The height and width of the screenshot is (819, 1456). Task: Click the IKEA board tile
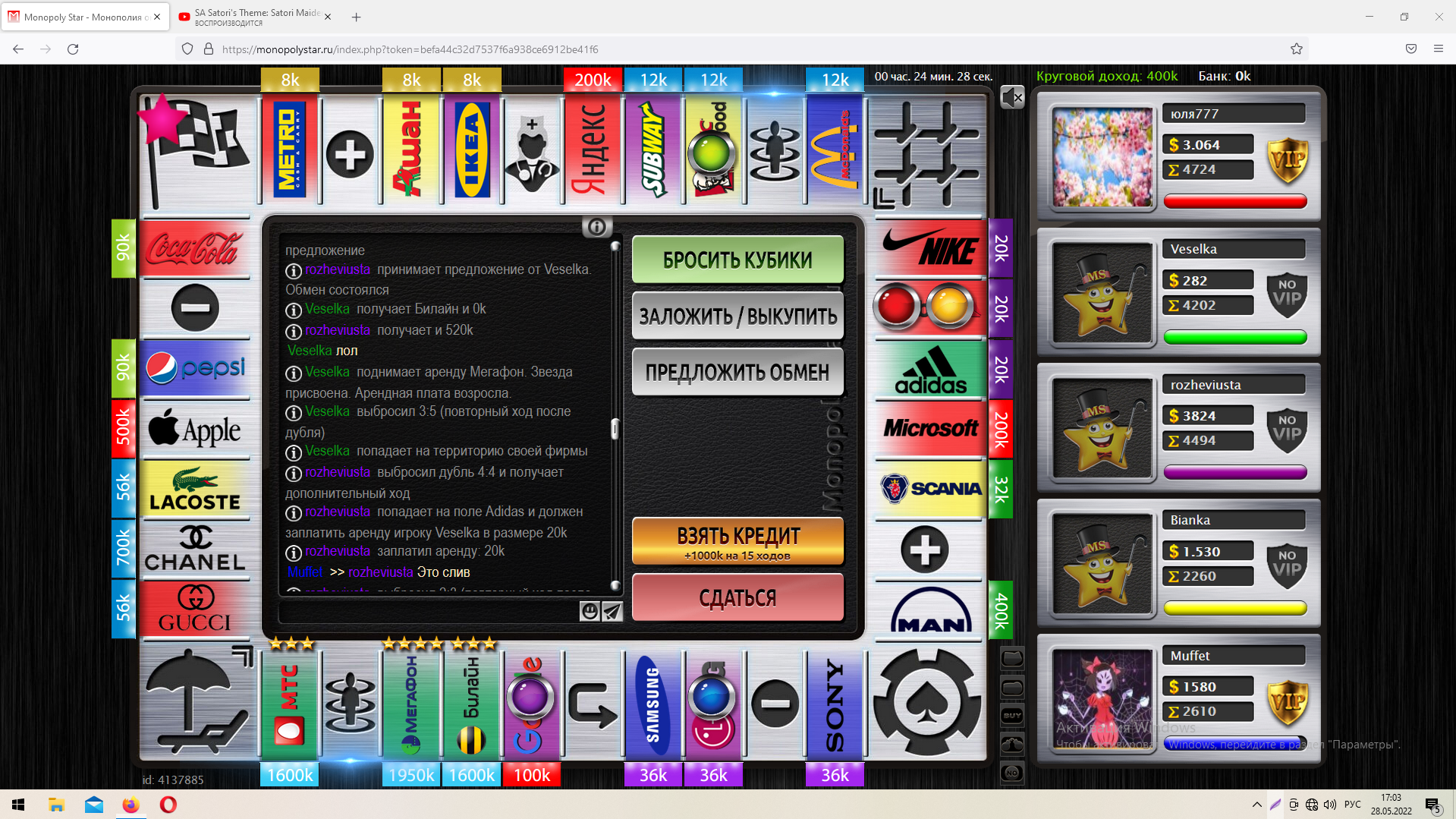click(472, 150)
